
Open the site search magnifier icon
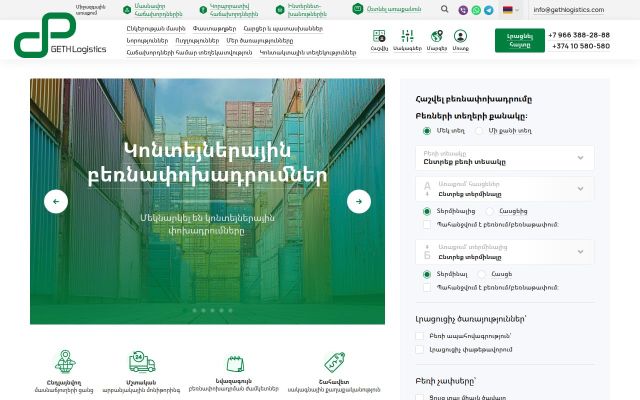click(x=444, y=9)
